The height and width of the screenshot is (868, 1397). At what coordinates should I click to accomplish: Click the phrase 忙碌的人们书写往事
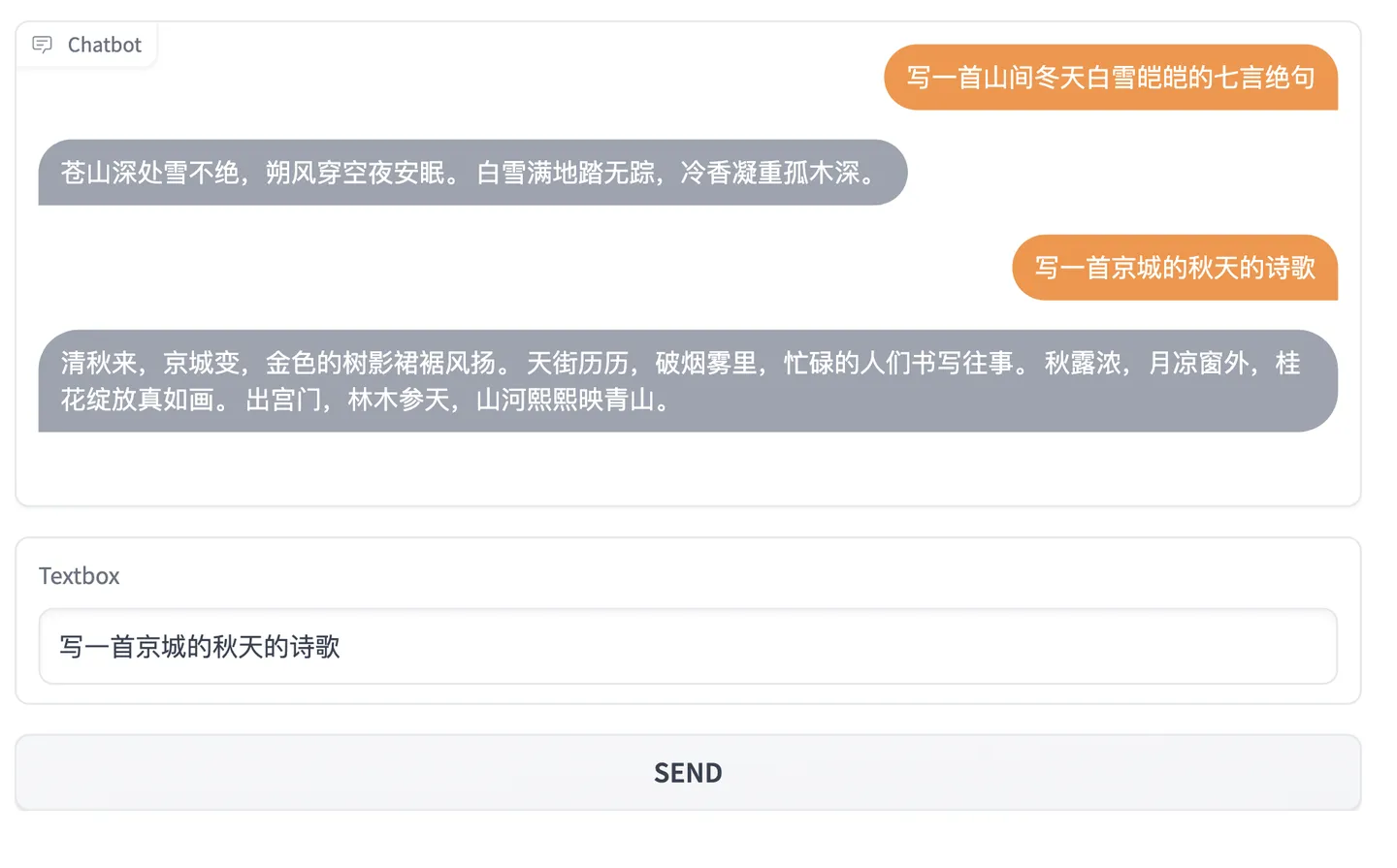click(x=898, y=364)
